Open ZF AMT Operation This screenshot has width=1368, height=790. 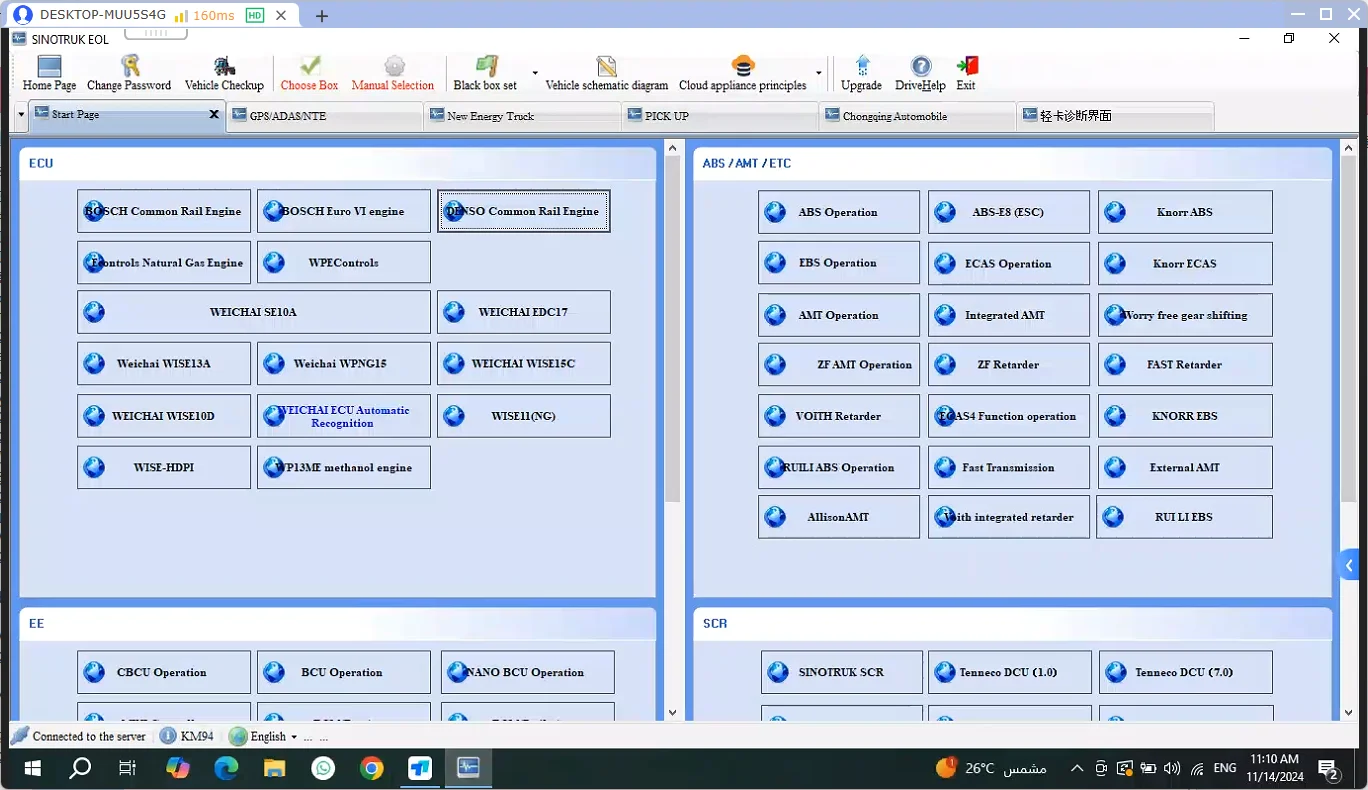(x=839, y=365)
